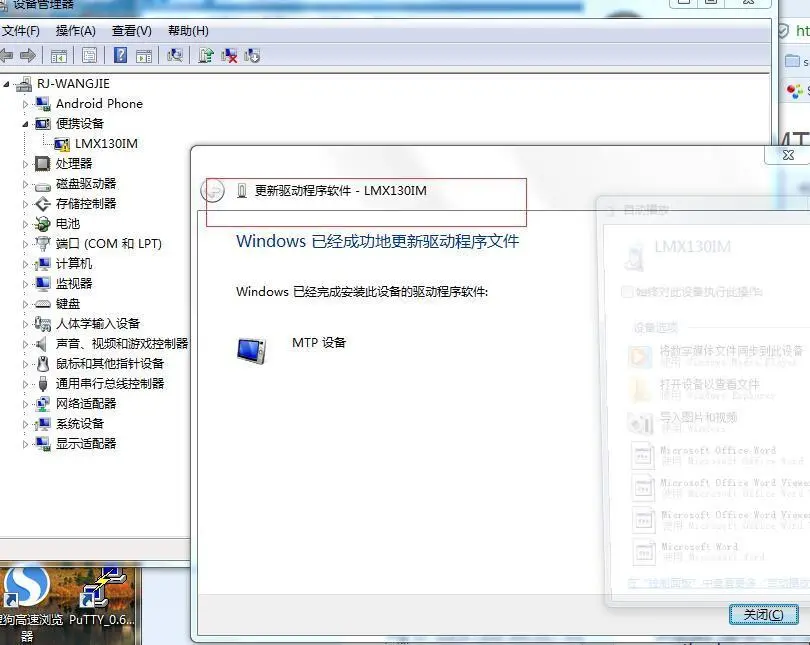Collapse the 便携设备 node
Screen dimensions: 810x645
point(25,124)
